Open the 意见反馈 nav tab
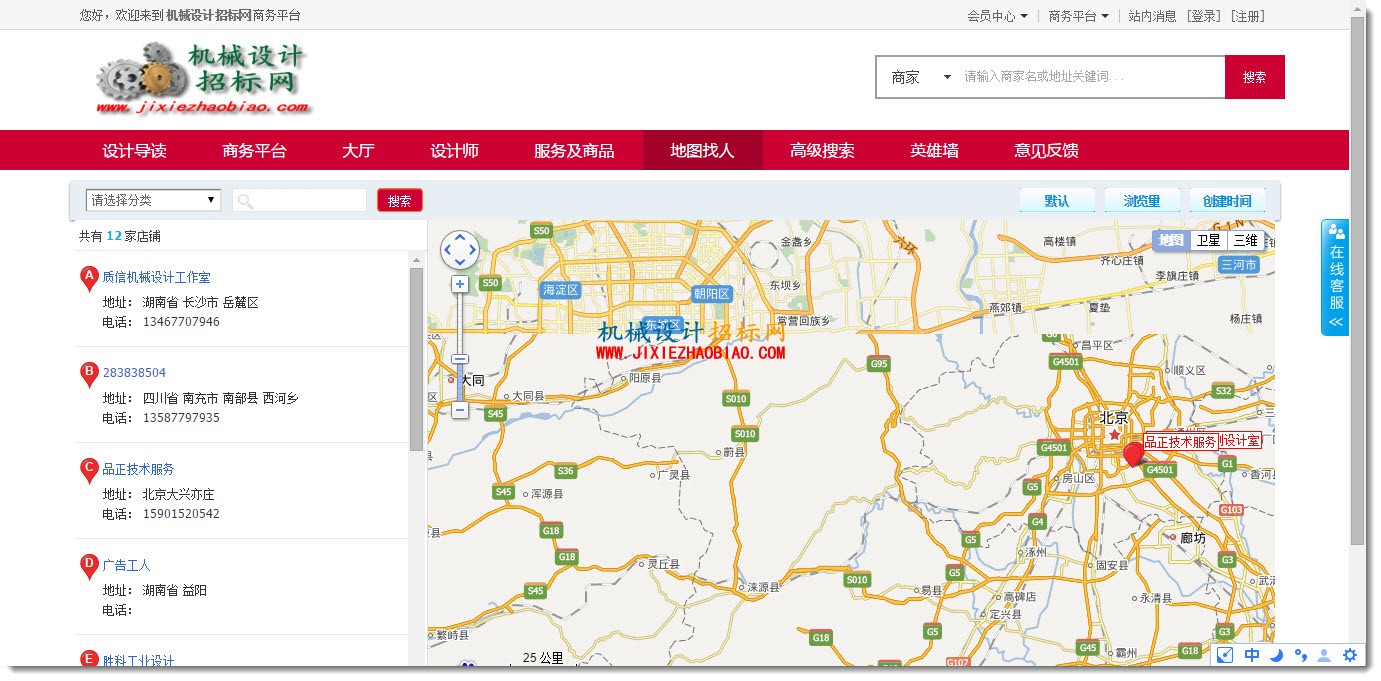 (x=1046, y=151)
